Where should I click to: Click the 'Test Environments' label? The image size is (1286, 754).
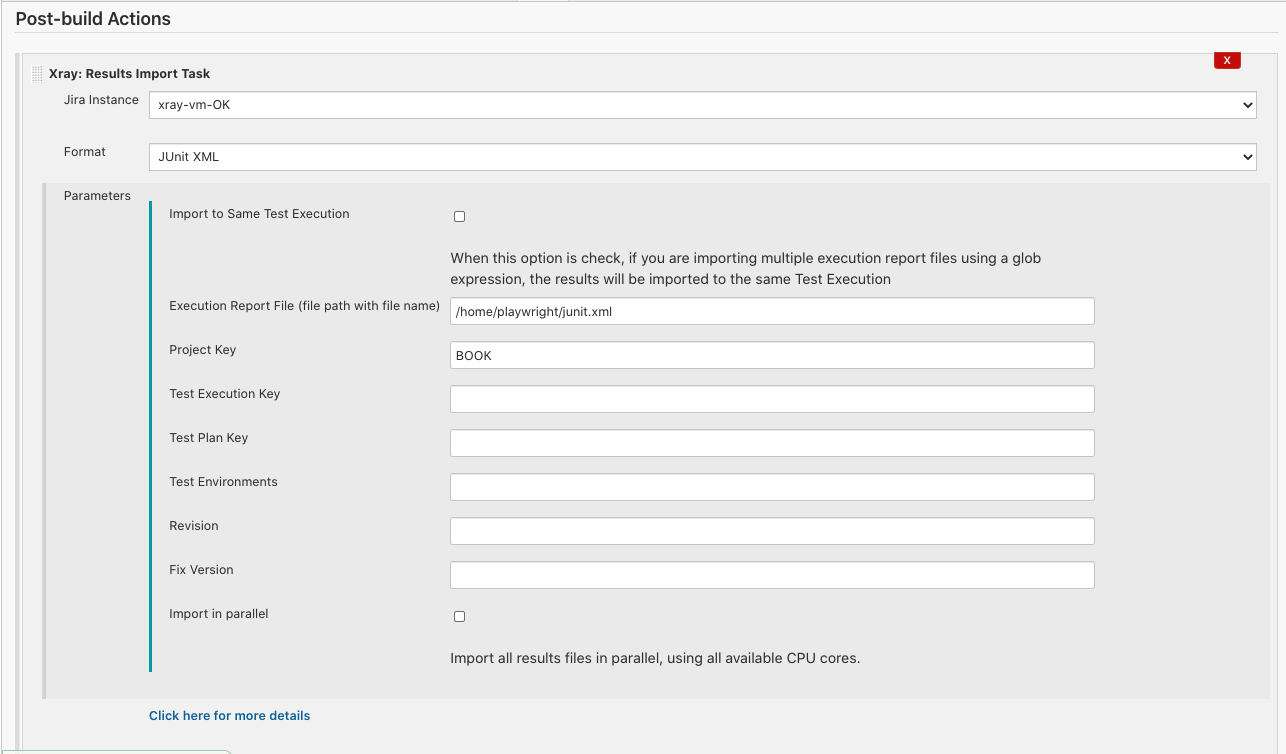coord(223,482)
